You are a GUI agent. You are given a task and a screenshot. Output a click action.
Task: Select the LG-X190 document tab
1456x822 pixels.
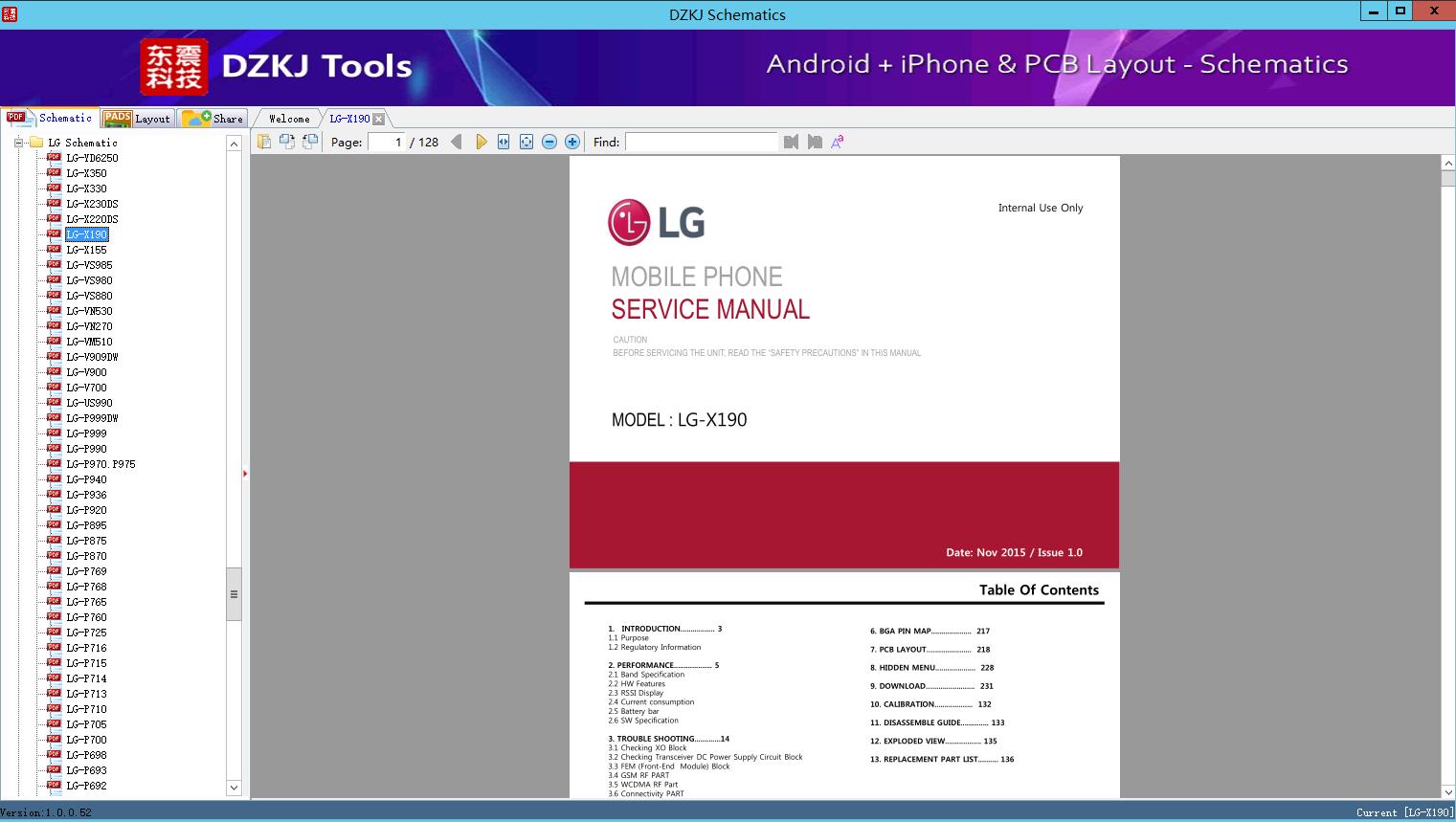(x=349, y=119)
